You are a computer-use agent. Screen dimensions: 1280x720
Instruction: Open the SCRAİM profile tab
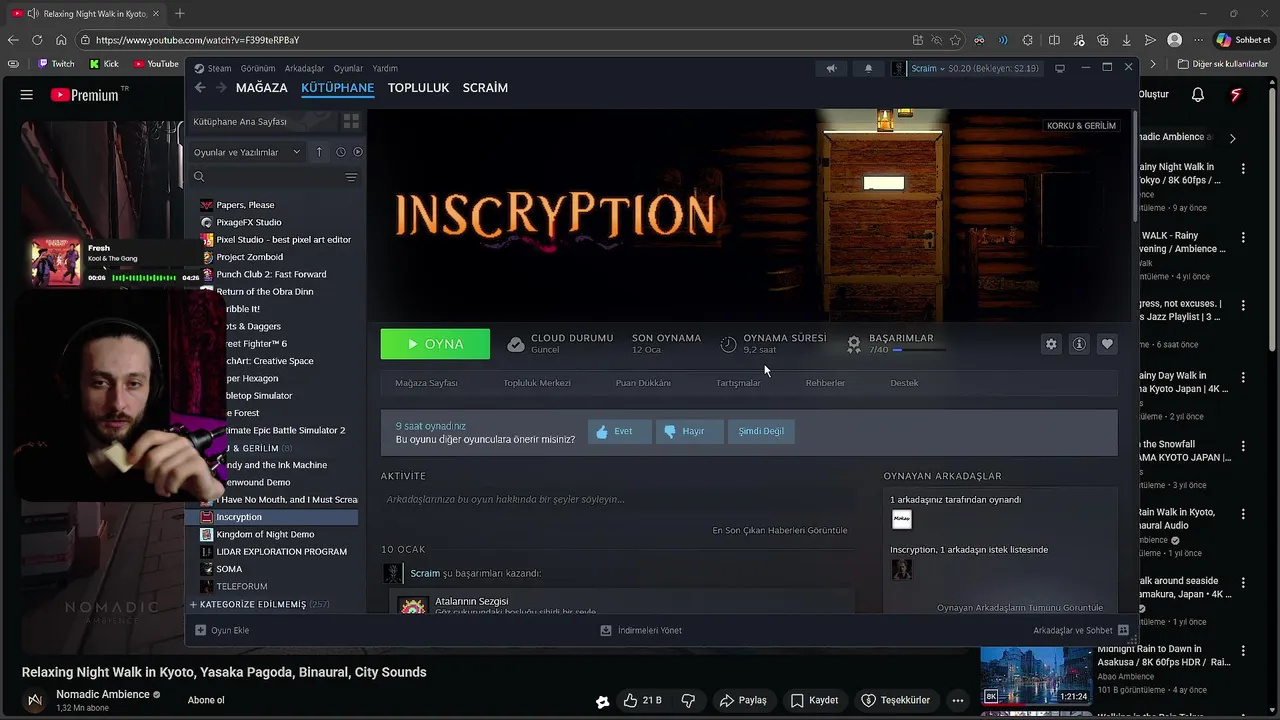pyautogui.click(x=485, y=88)
